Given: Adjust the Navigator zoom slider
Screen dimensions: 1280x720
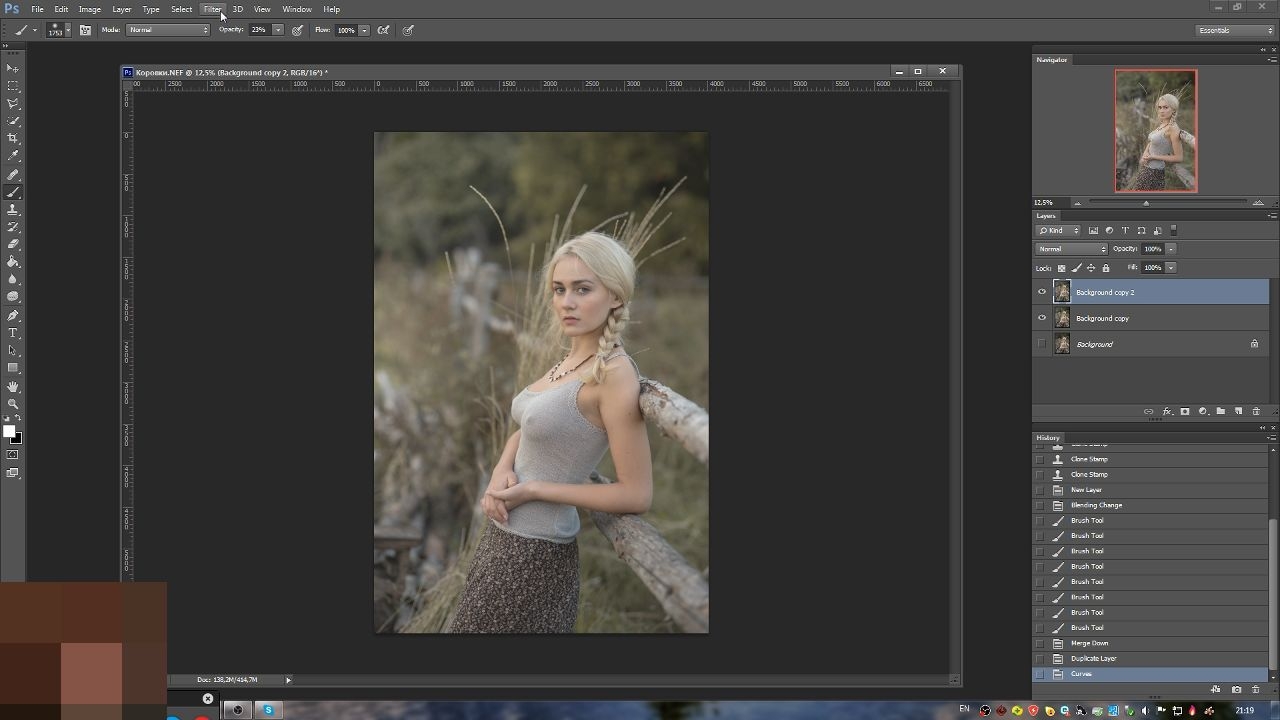Looking at the screenshot, I should (x=1146, y=203).
